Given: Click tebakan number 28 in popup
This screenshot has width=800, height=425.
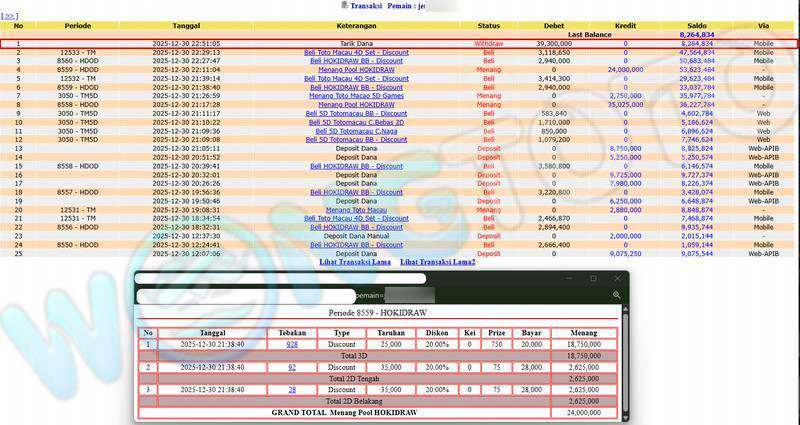Looking at the screenshot, I should point(292,390).
